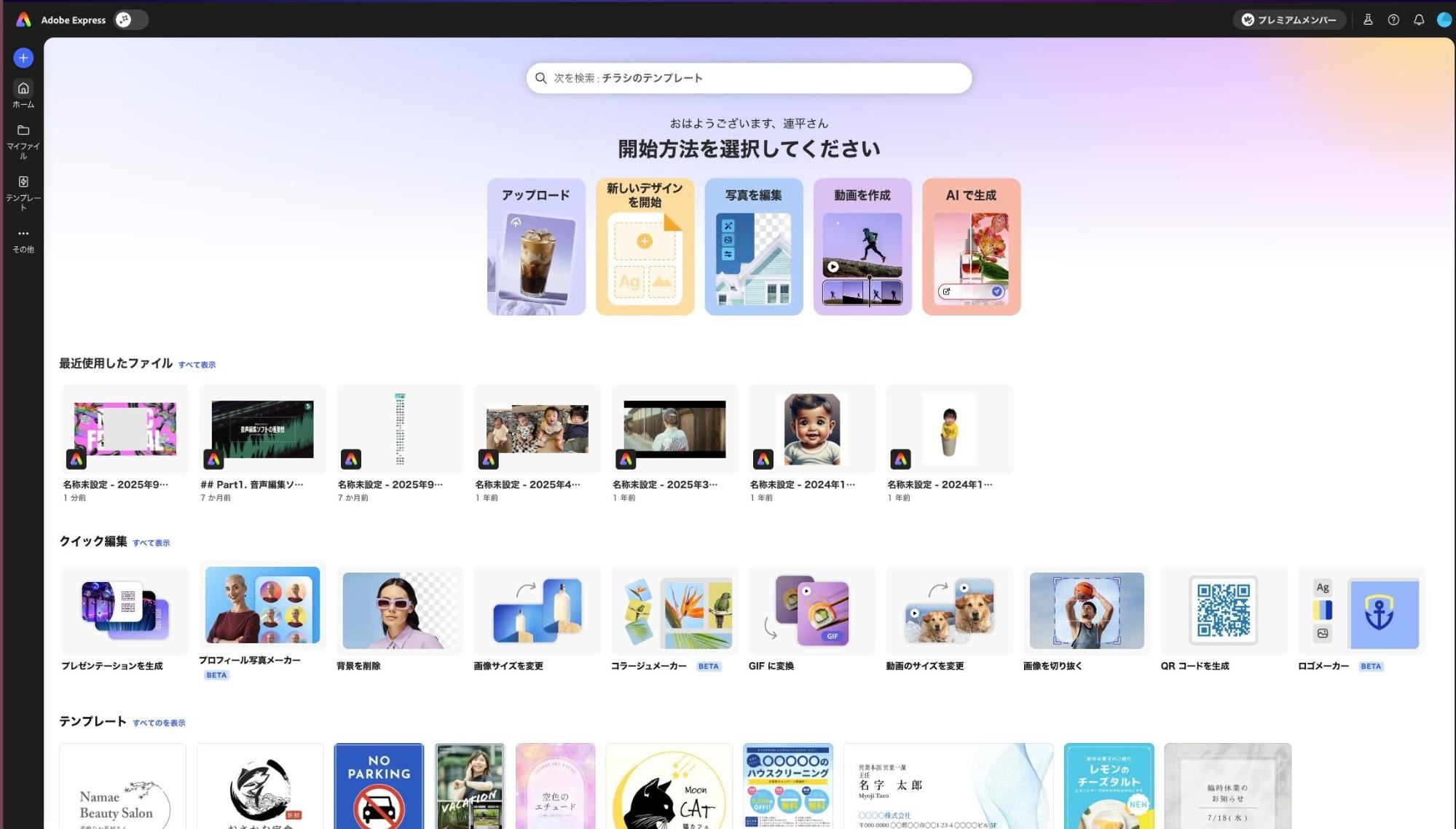This screenshot has height=829, width=1456.
Task: Open recent file 名称未設定 - 2025年9 from 1 分前
Action: [125, 444]
